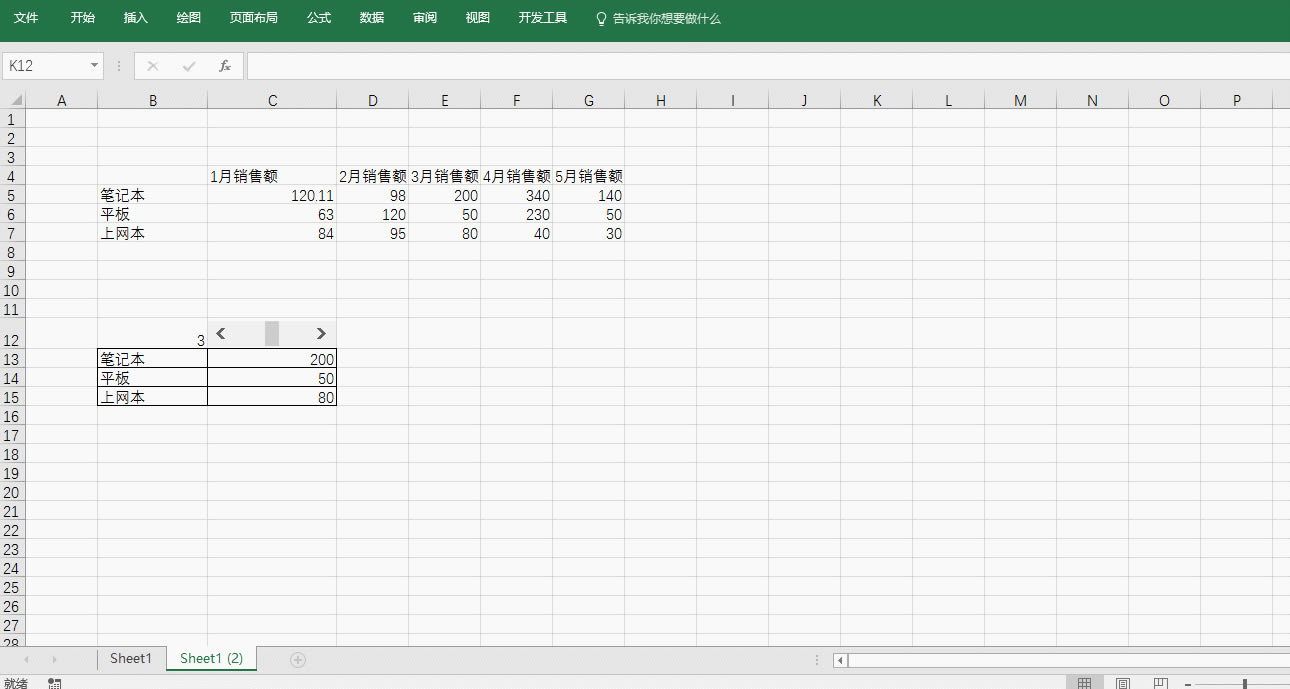Screen dimensions: 1290x689
Task: Switch to the Sheet1 tab
Action: click(131, 658)
